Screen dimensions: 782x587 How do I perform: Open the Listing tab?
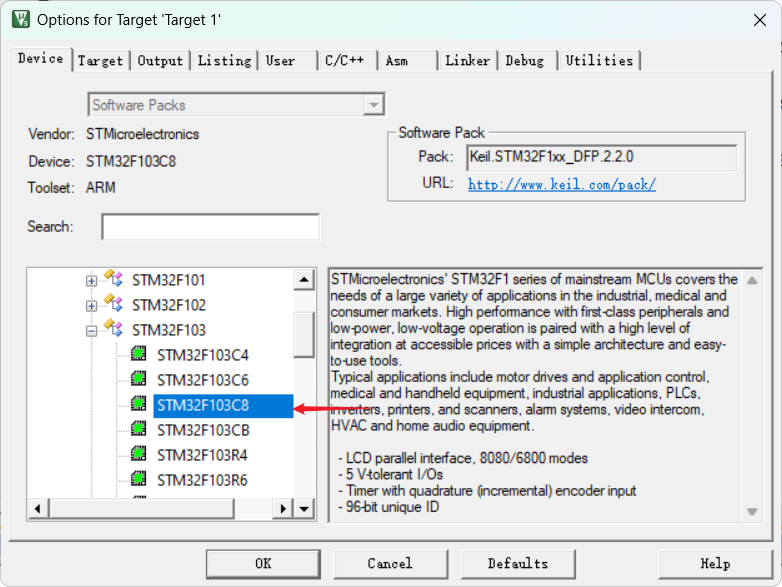coord(224,61)
